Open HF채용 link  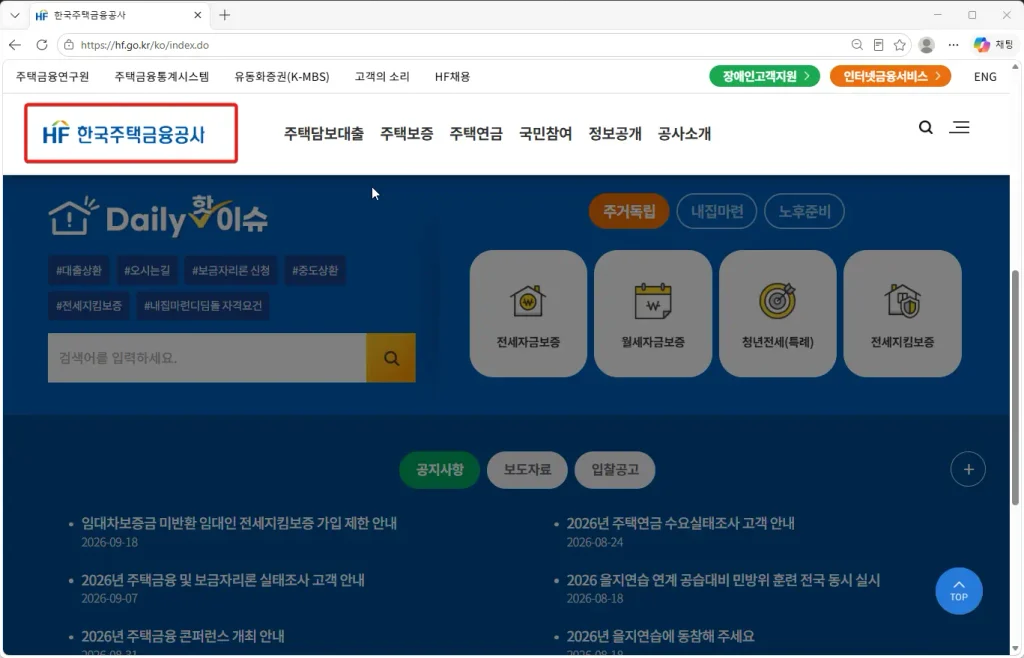point(453,76)
